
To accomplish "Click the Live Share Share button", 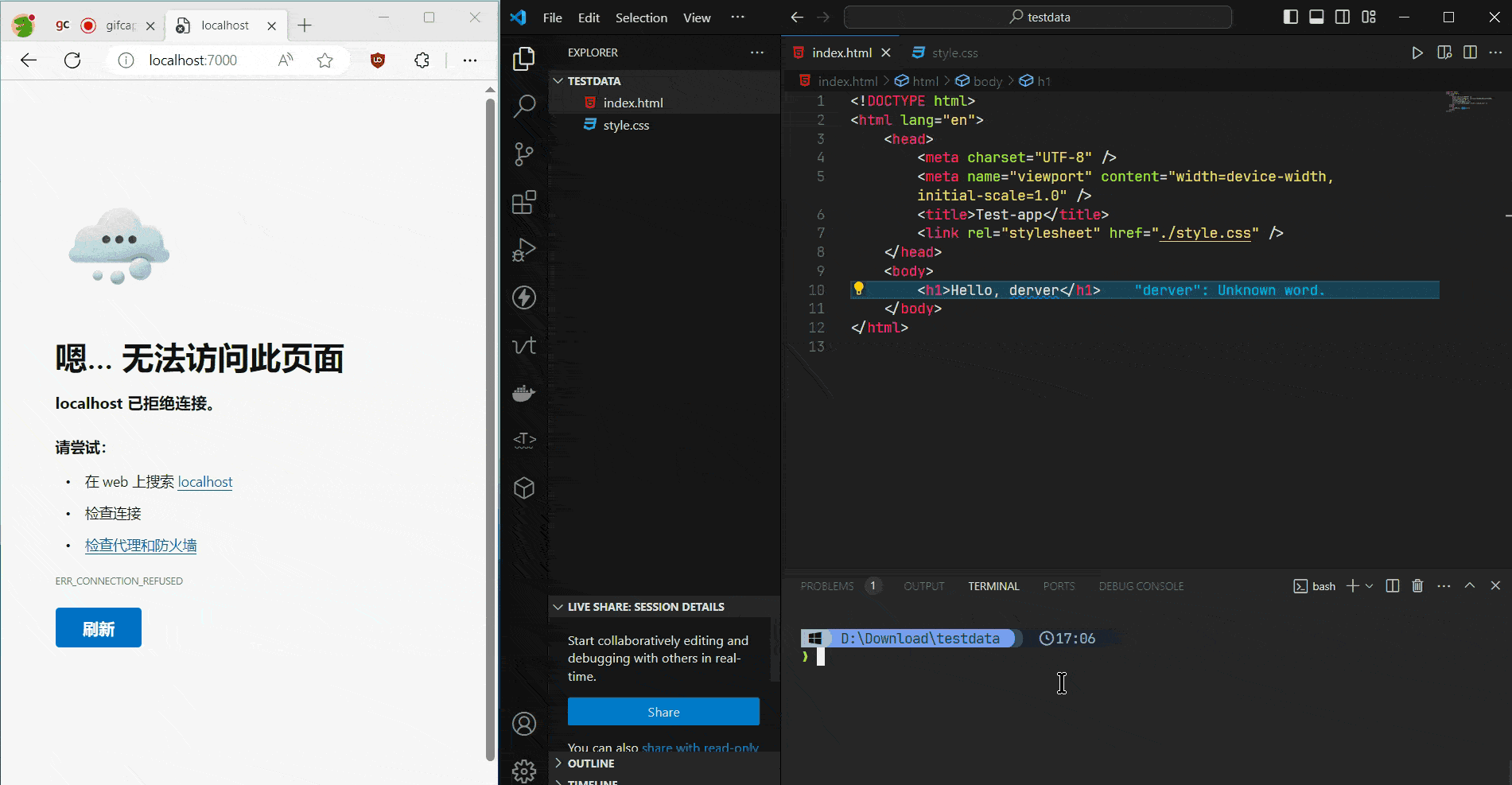I will coord(663,712).
